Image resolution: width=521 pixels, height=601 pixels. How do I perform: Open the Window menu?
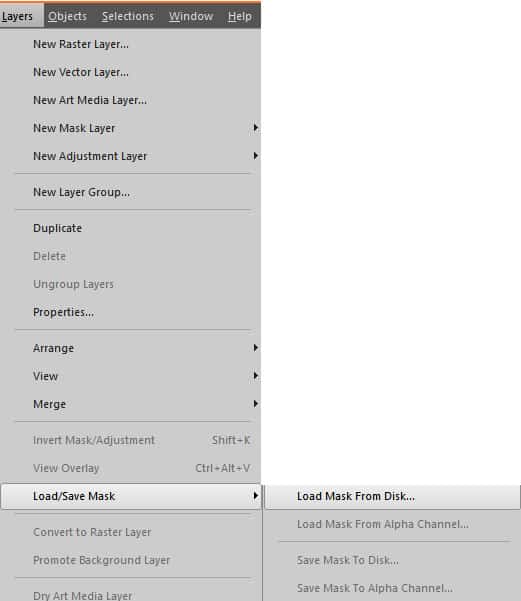(x=191, y=16)
